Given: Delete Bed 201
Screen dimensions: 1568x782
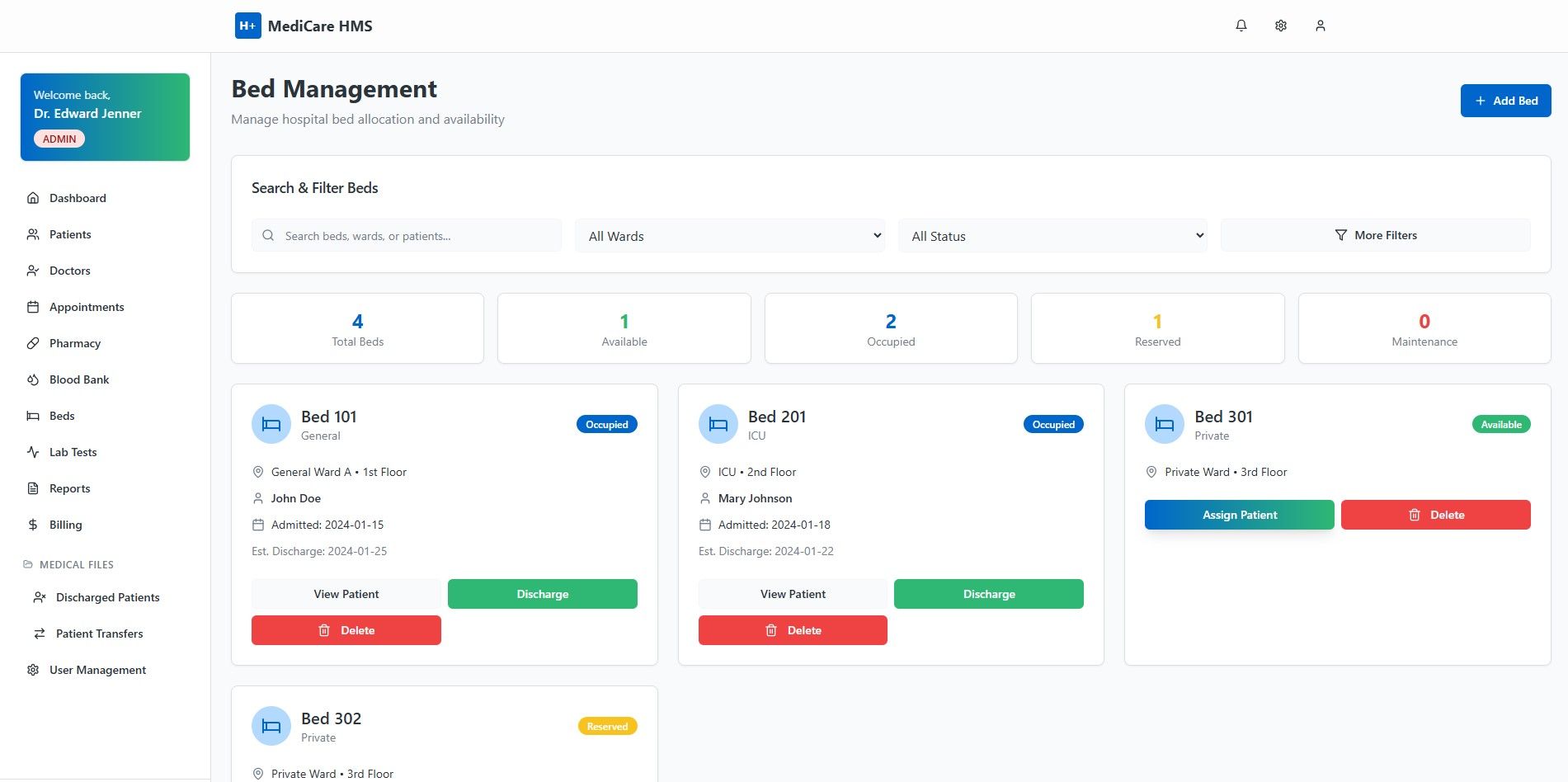Looking at the screenshot, I should click(793, 630).
